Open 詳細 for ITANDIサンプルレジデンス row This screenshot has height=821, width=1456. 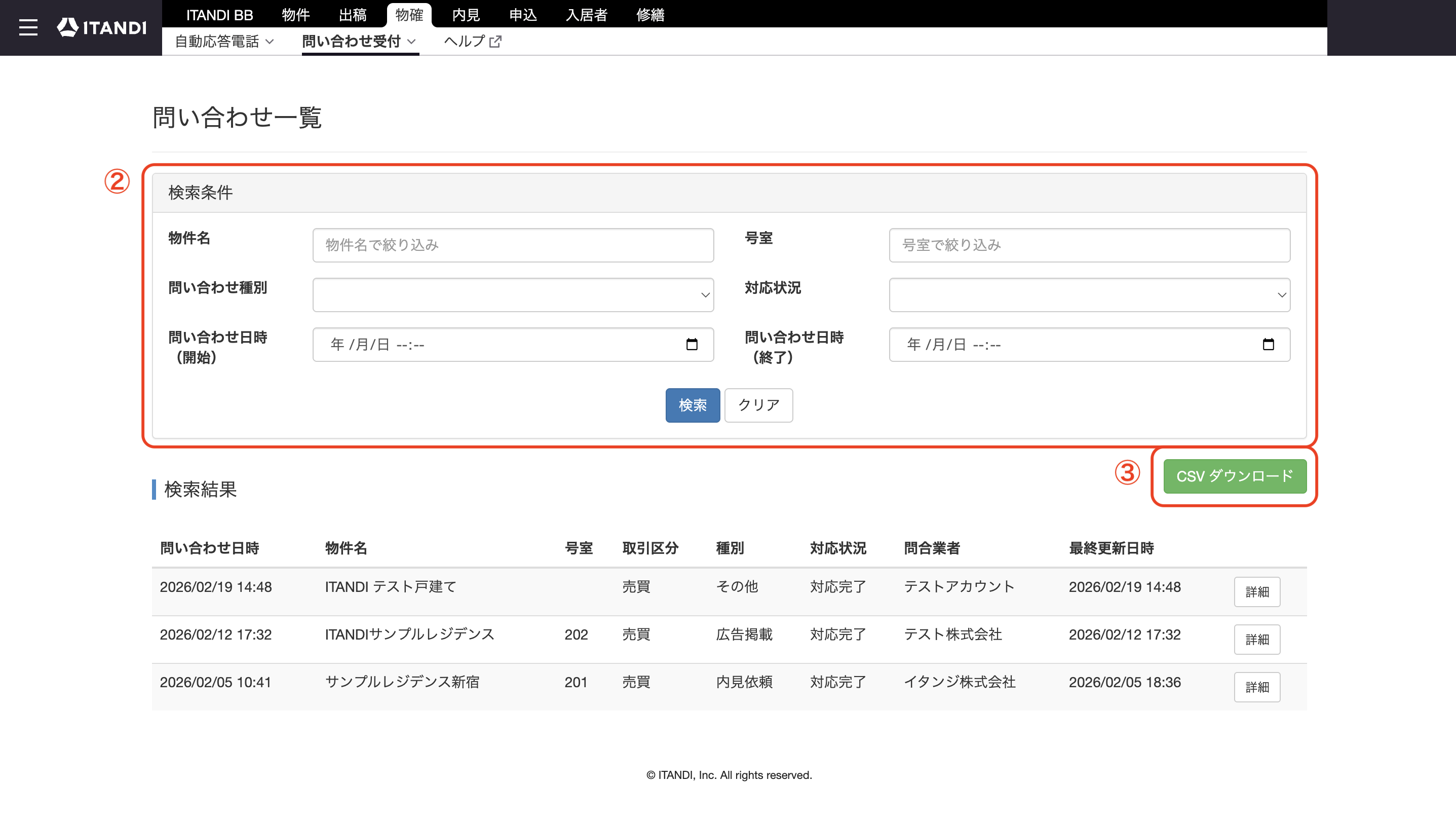[x=1257, y=640]
